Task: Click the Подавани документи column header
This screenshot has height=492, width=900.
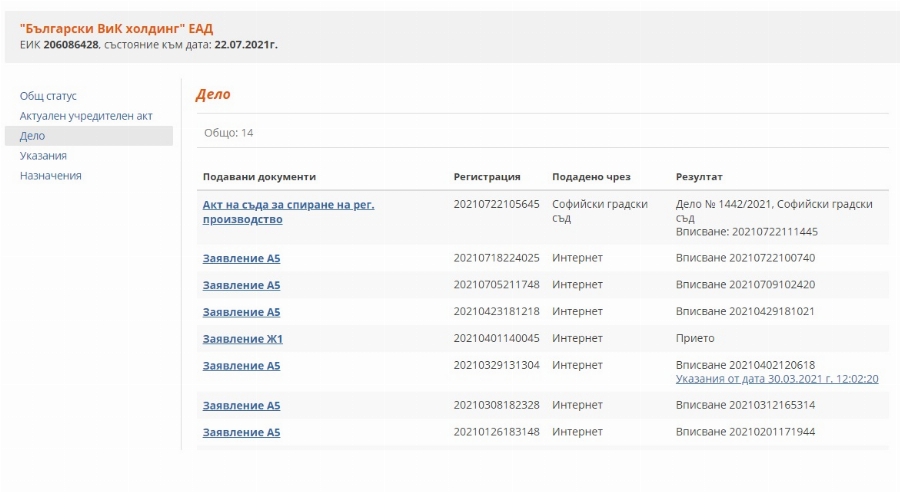Action: [259, 177]
